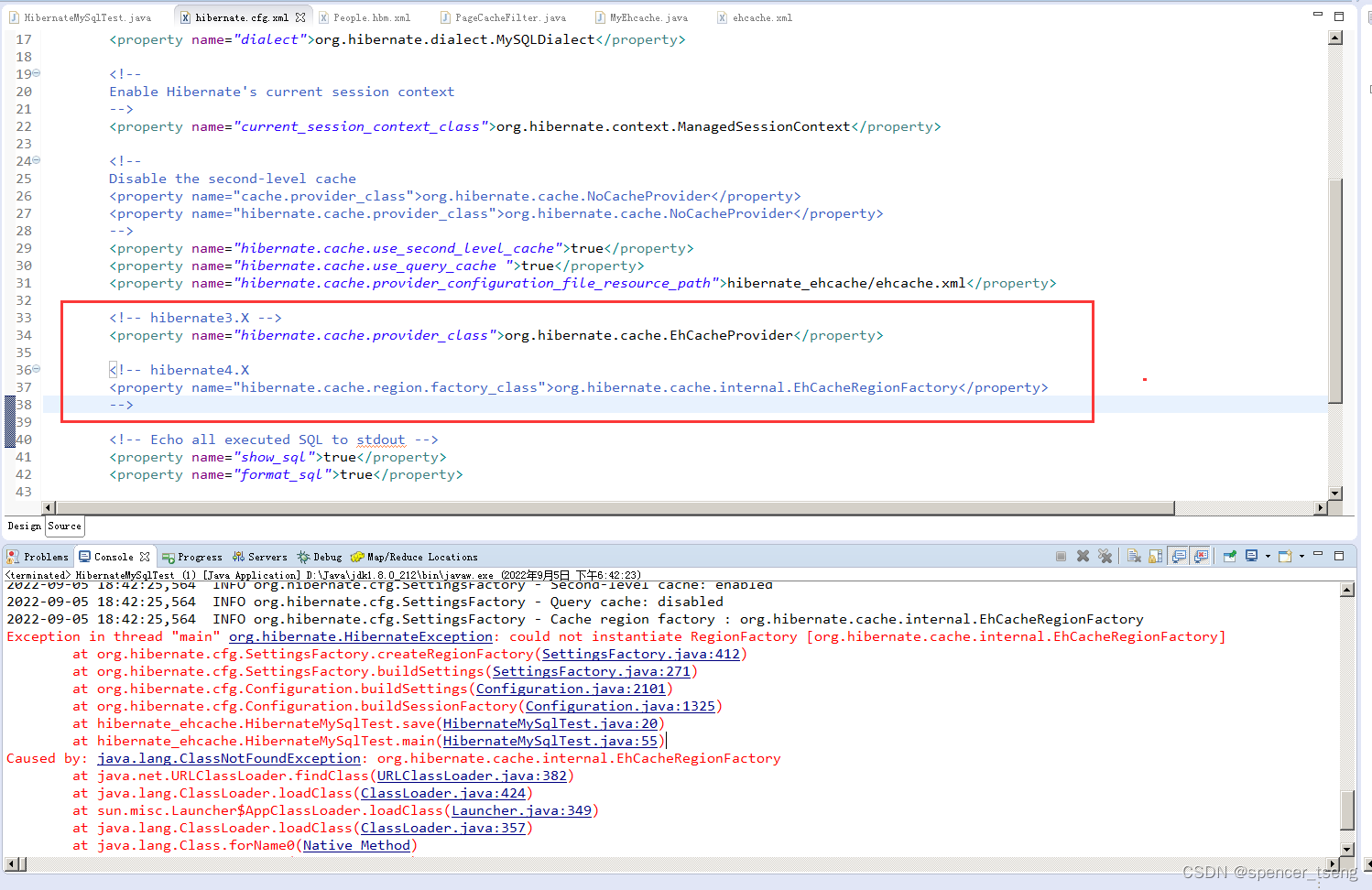Toggle Show Console When Standard Error Changes
This screenshot has height=890, width=1372.
pyautogui.click(x=1200, y=556)
